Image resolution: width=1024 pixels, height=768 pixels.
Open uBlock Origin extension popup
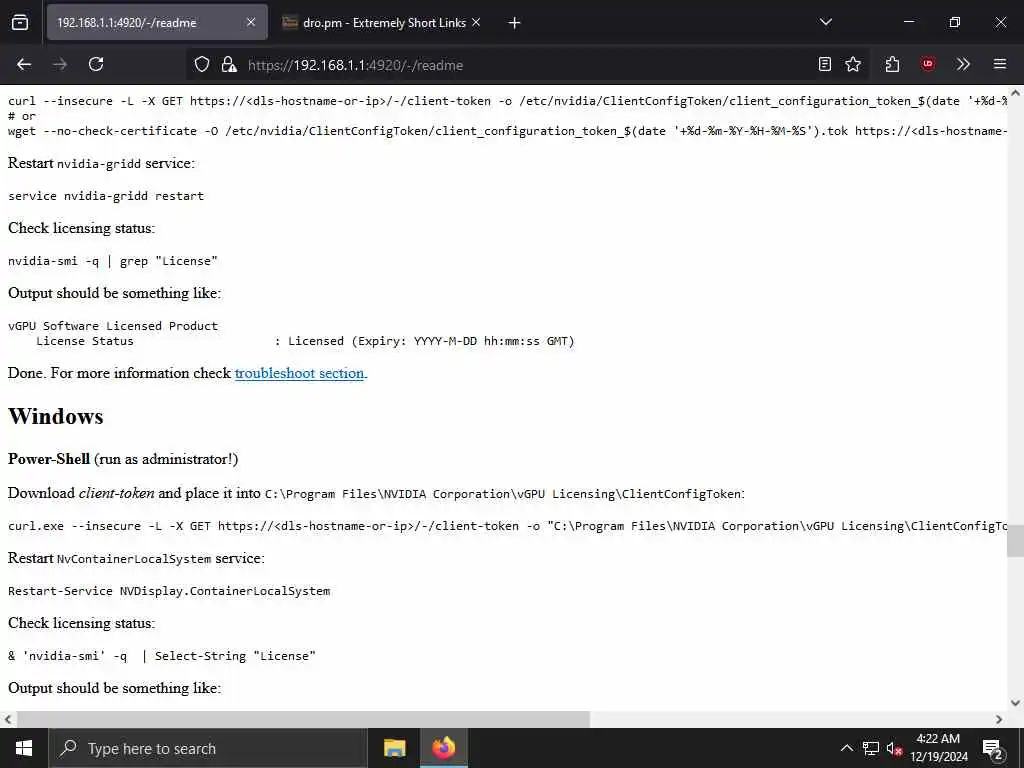pos(927,64)
